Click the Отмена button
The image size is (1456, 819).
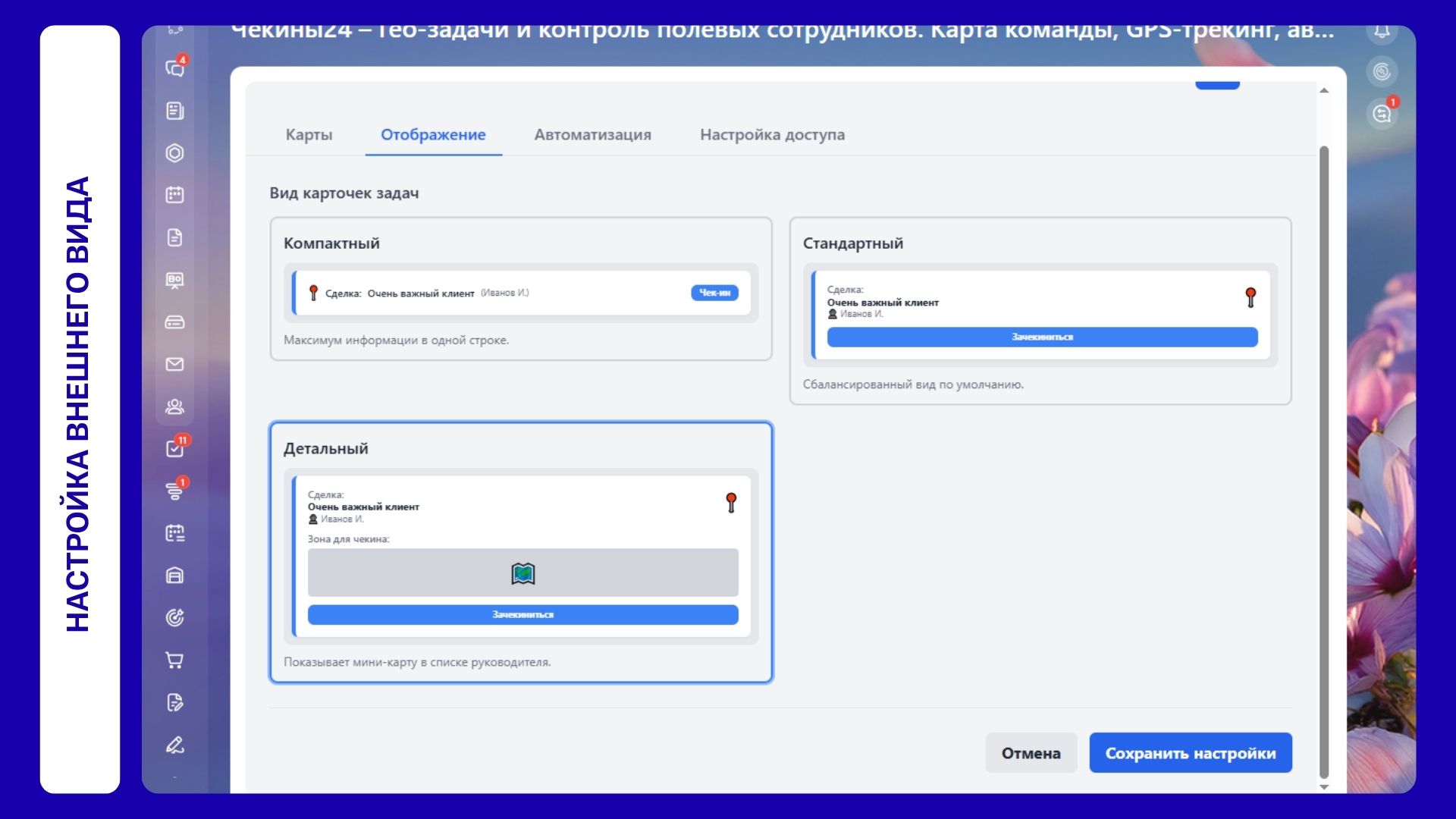(x=1031, y=753)
